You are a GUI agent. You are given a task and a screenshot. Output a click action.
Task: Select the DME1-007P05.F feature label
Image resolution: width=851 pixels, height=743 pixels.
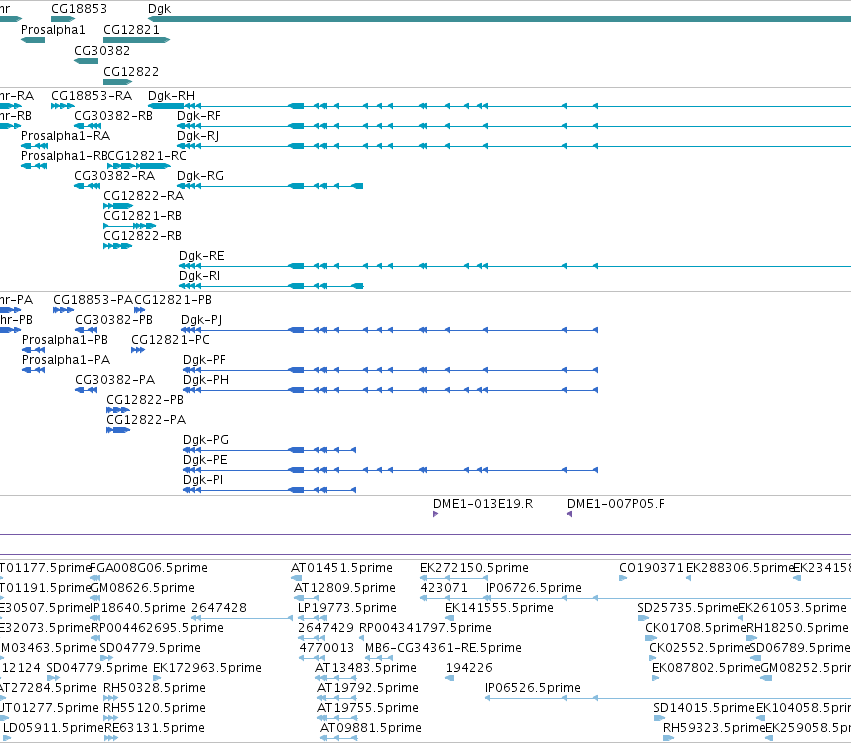(x=615, y=504)
